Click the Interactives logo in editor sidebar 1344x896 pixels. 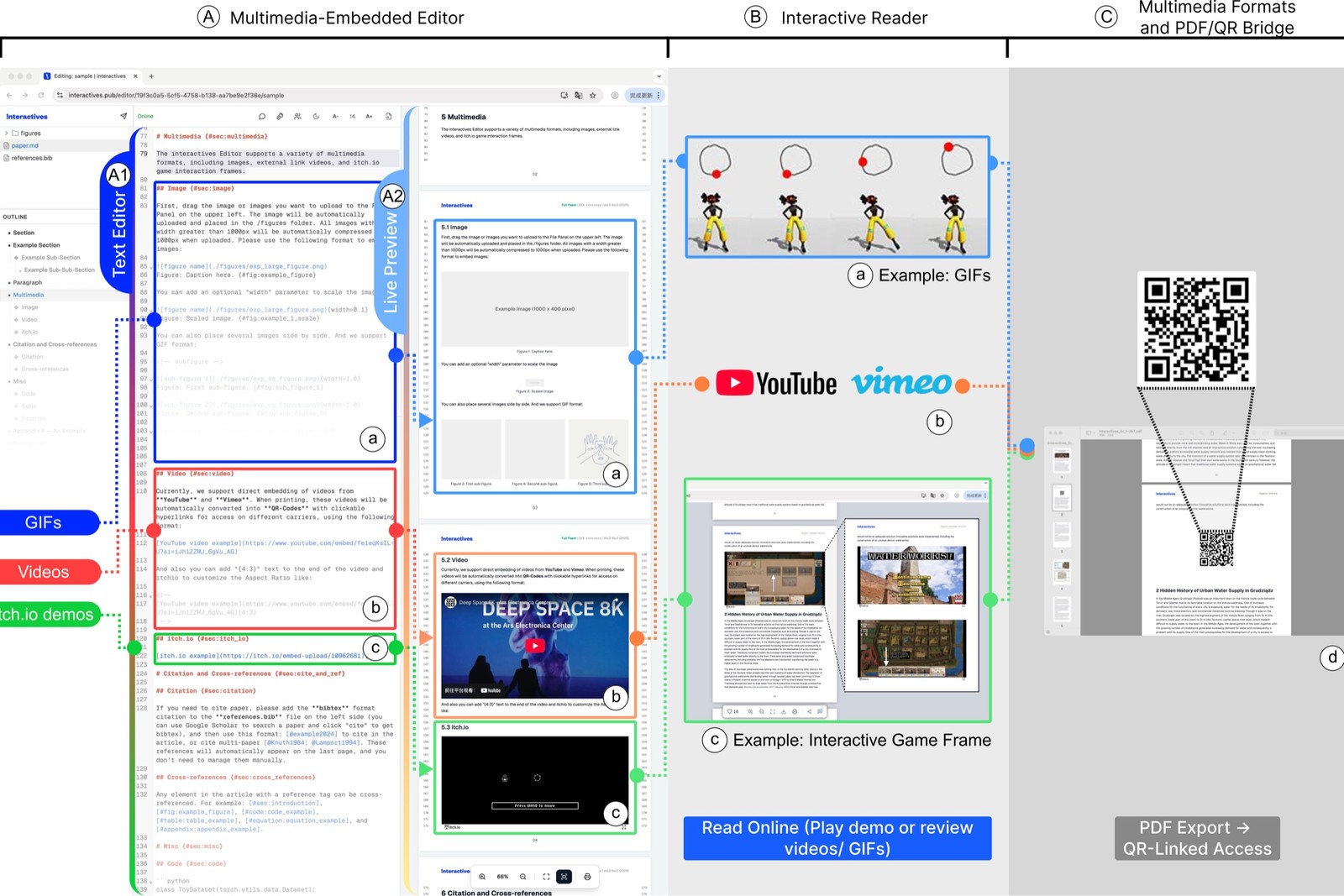[x=27, y=117]
